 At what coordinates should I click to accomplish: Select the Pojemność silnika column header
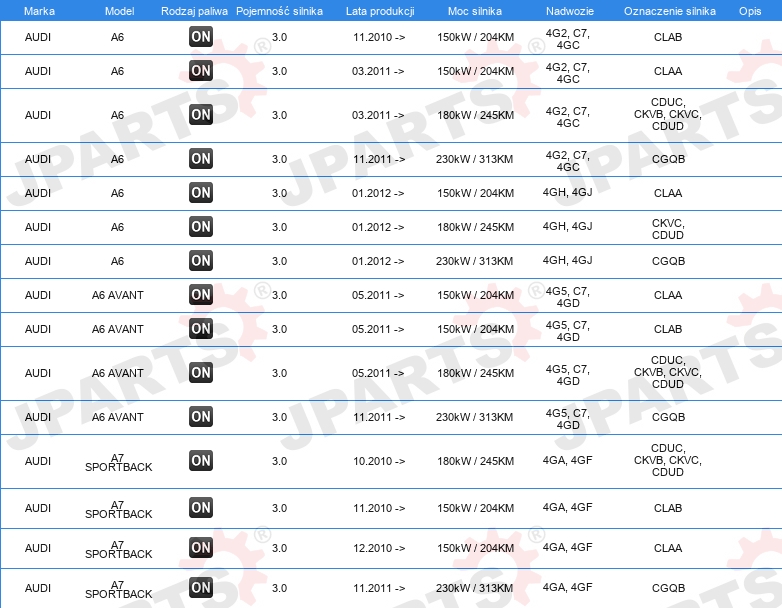click(279, 11)
